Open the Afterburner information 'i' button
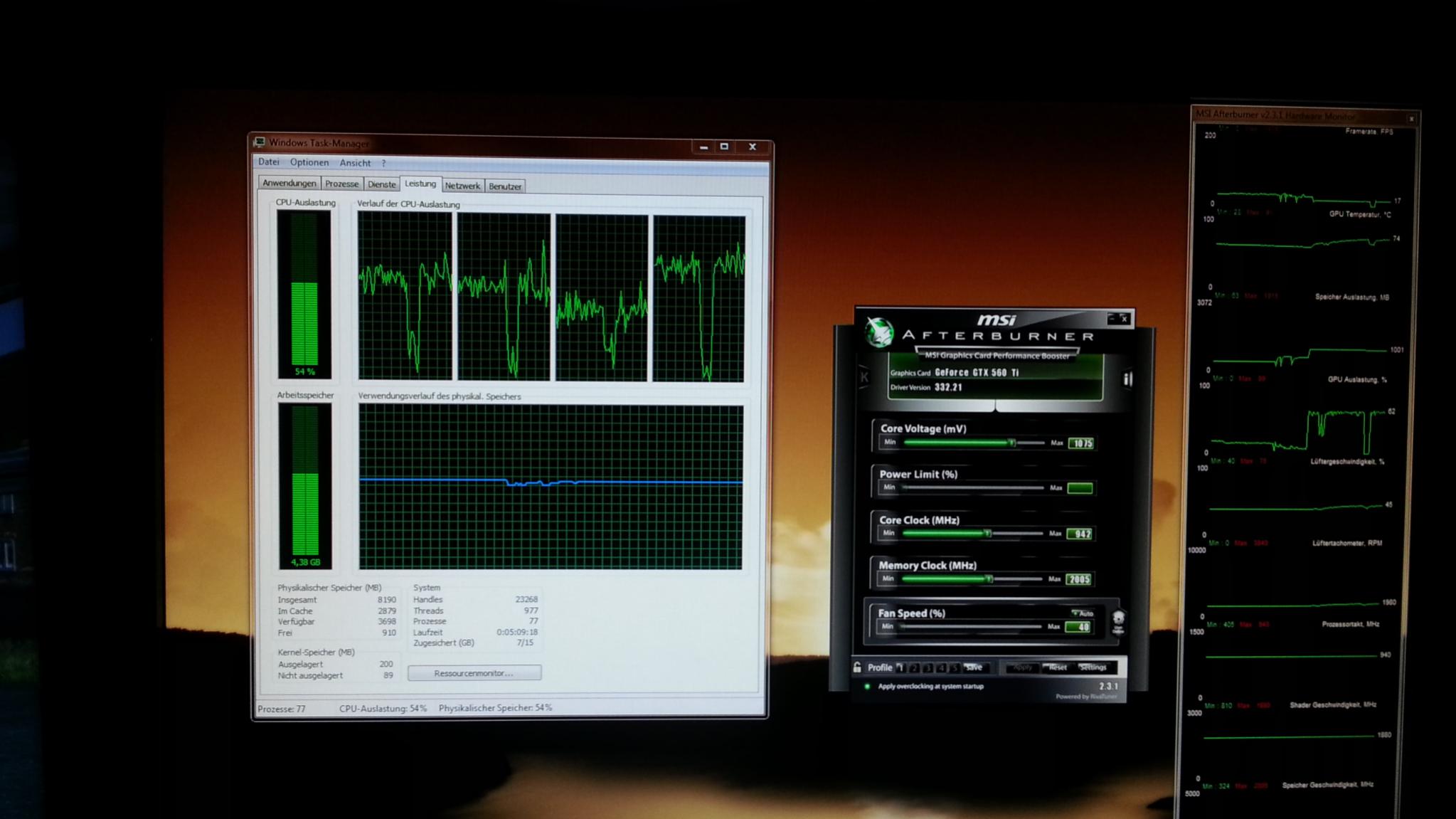The height and width of the screenshot is (819, 1456). point(1127,379)
